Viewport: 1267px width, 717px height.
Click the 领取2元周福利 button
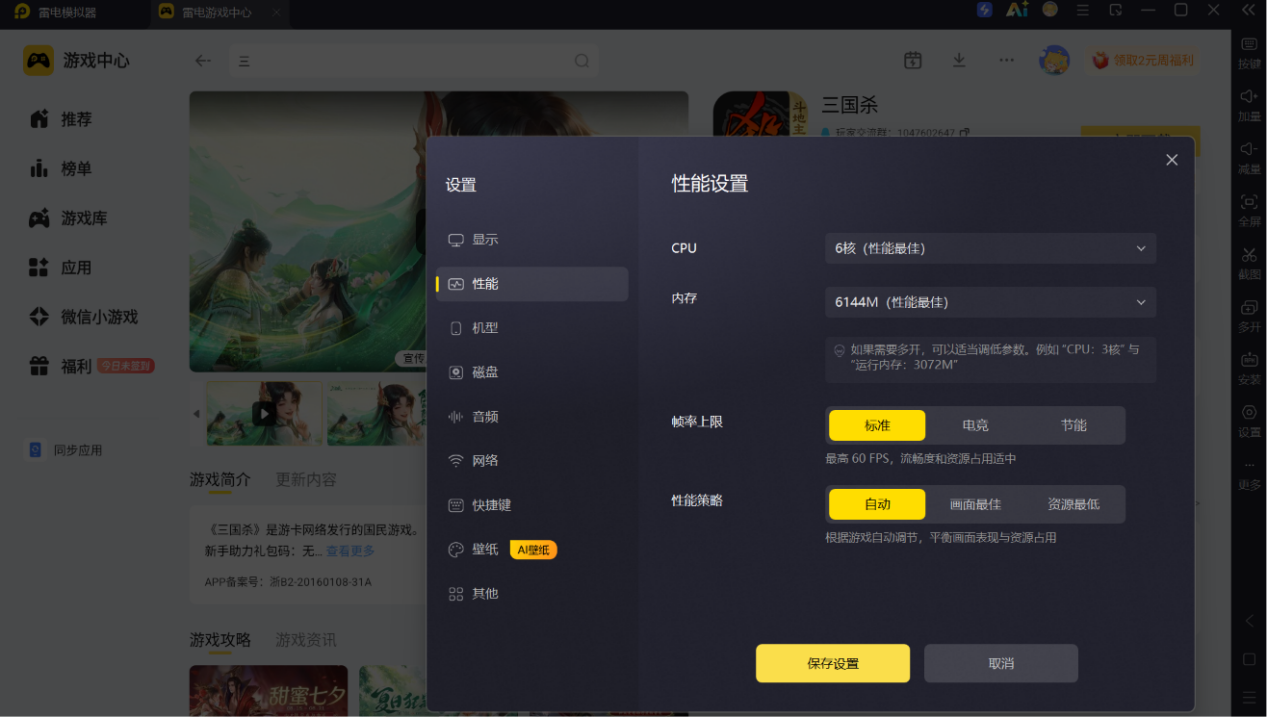pos(1143,60)
